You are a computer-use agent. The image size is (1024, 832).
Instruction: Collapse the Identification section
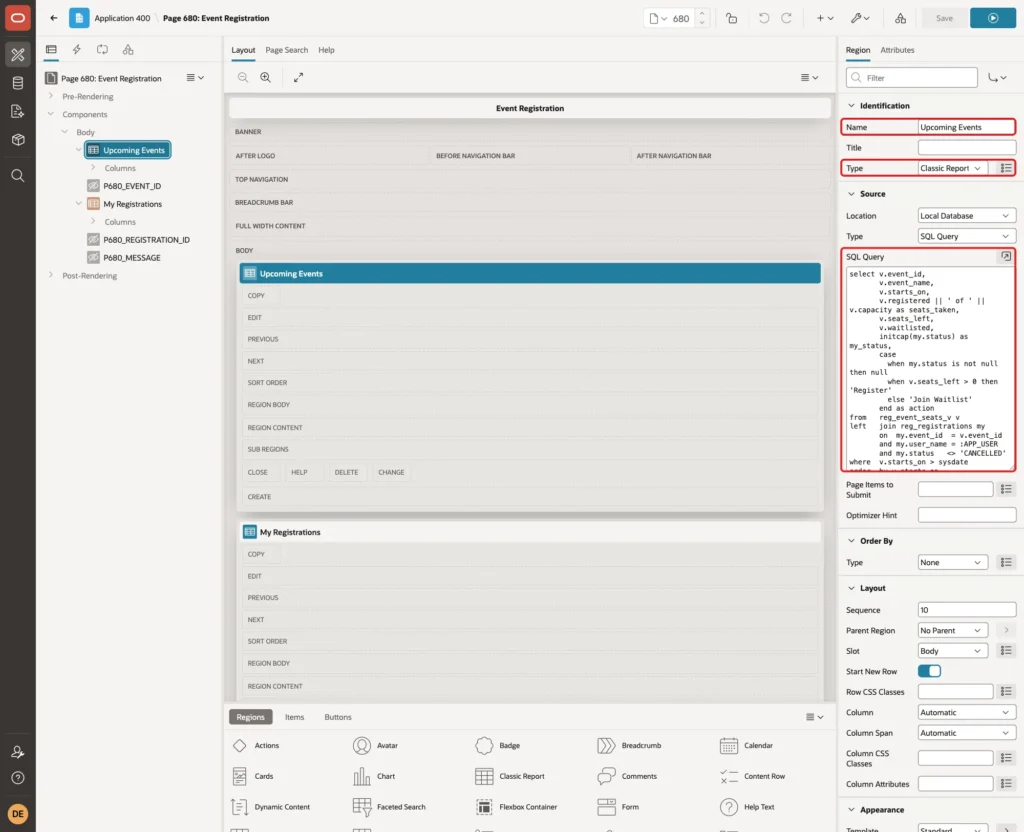(851, 106)
